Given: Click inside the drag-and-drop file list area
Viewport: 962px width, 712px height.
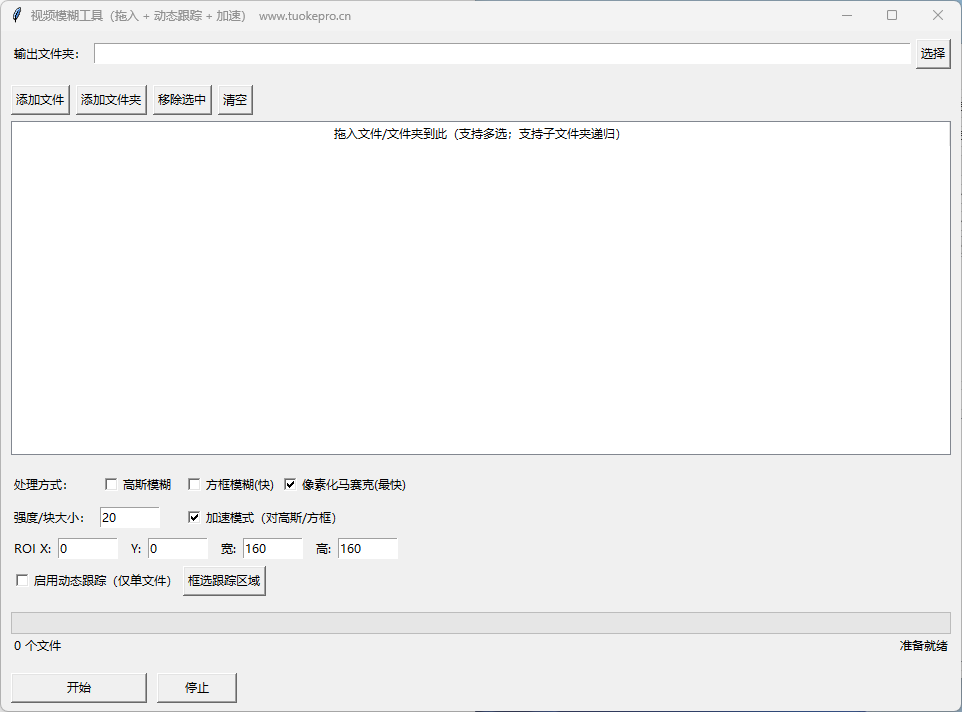Looking at the screenshot, I should (480, 290).
